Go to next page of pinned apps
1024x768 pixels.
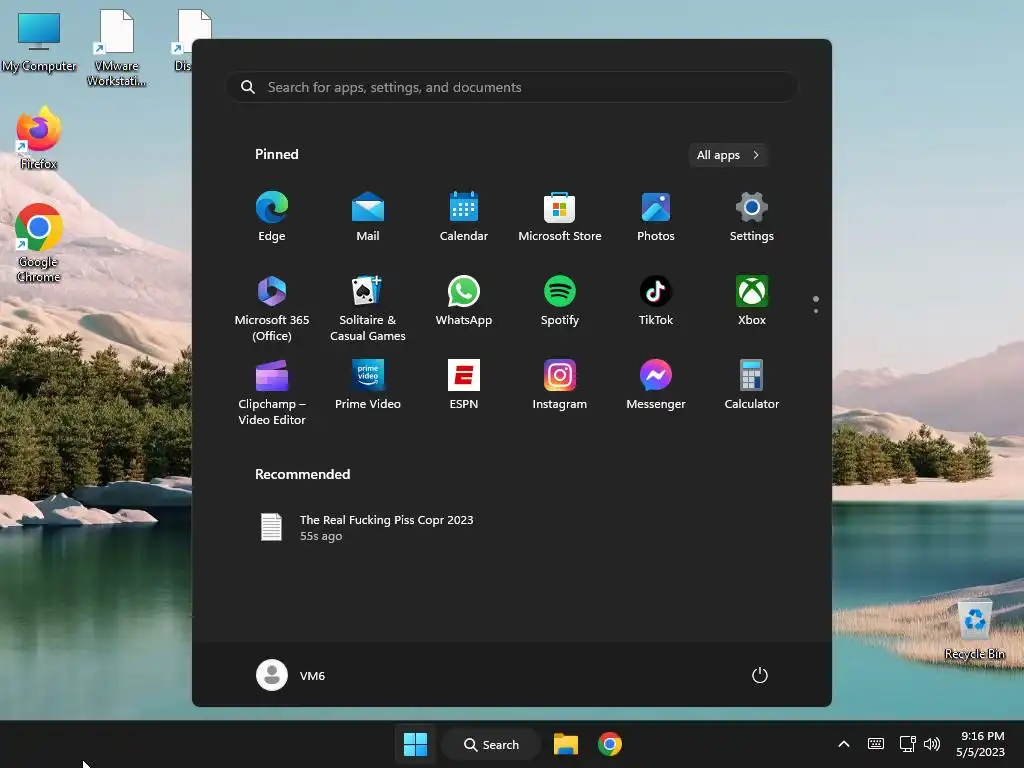click(816, 311)
